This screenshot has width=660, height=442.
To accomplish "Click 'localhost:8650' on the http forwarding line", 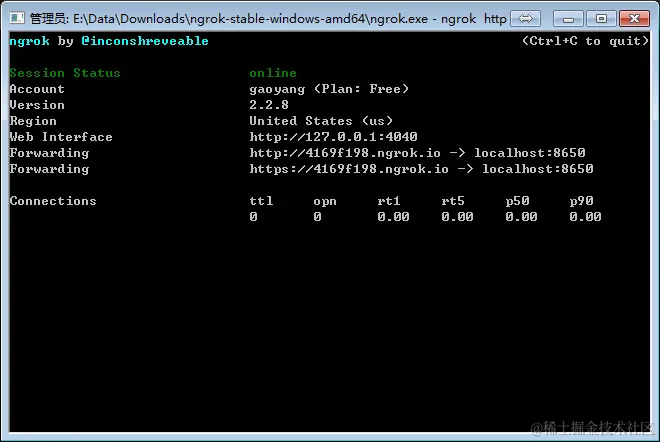I will click(x=530, y=153).
